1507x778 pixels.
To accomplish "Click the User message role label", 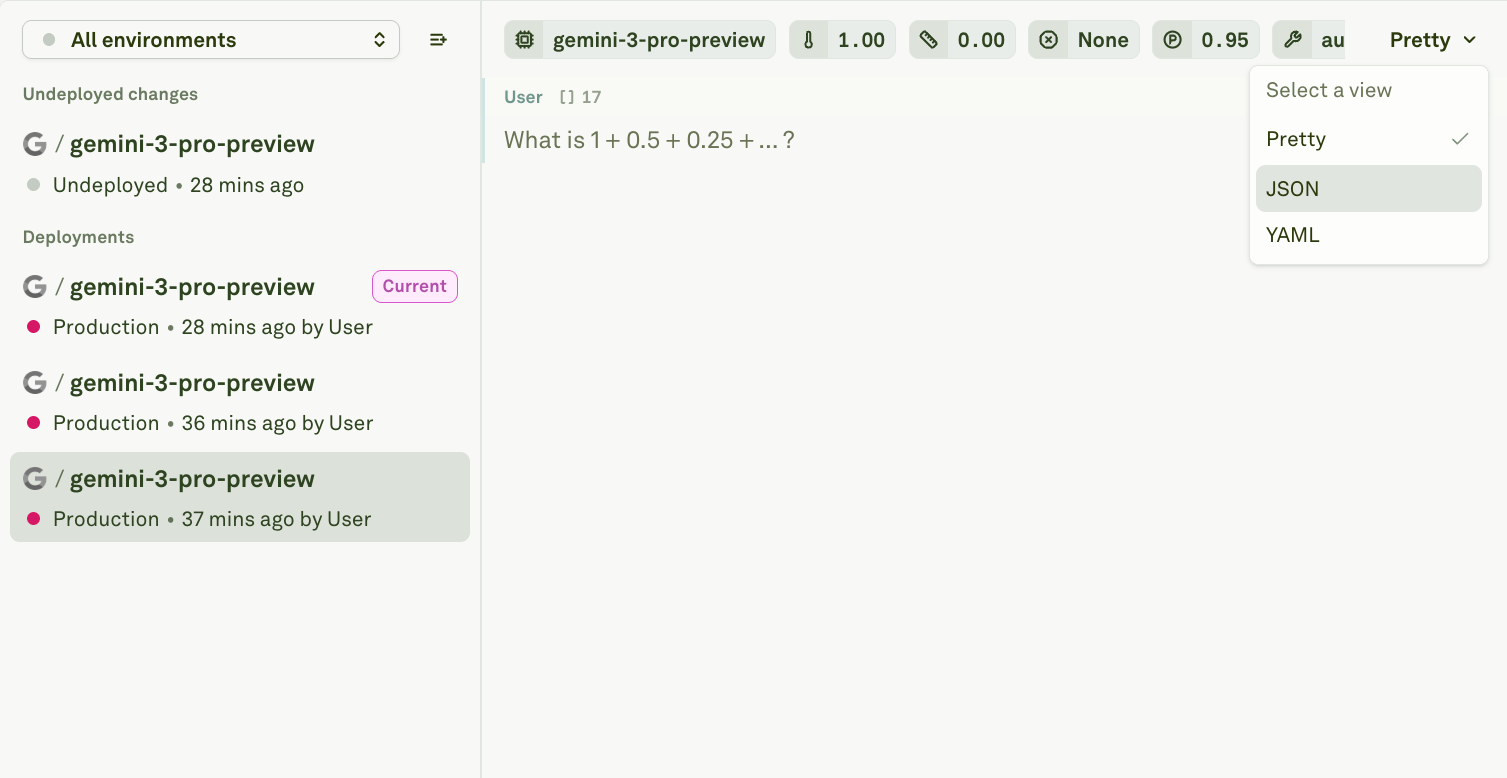I will (523, 97).
